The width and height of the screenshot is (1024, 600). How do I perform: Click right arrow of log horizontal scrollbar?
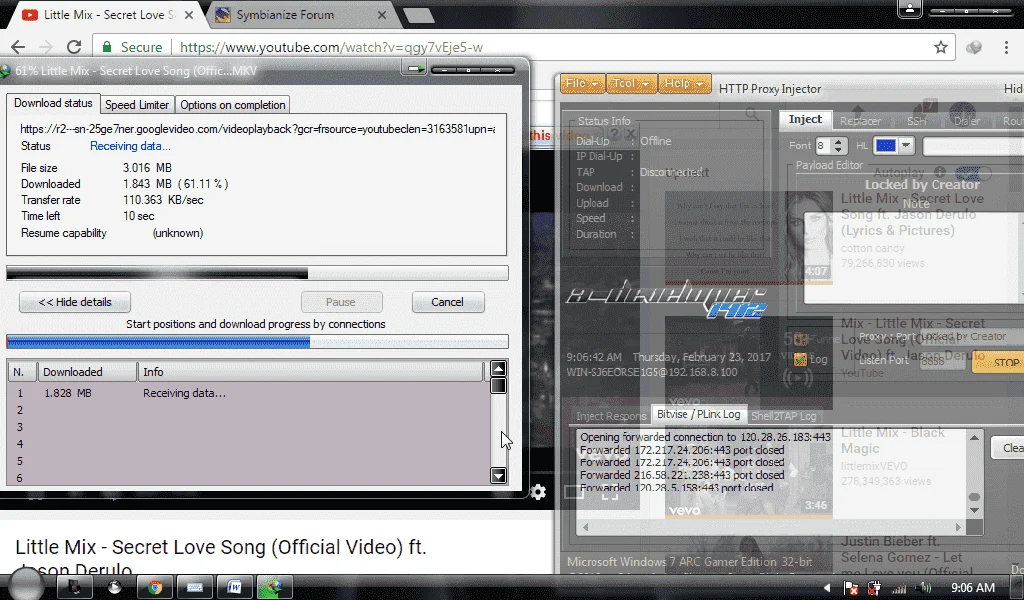point(958,527)
